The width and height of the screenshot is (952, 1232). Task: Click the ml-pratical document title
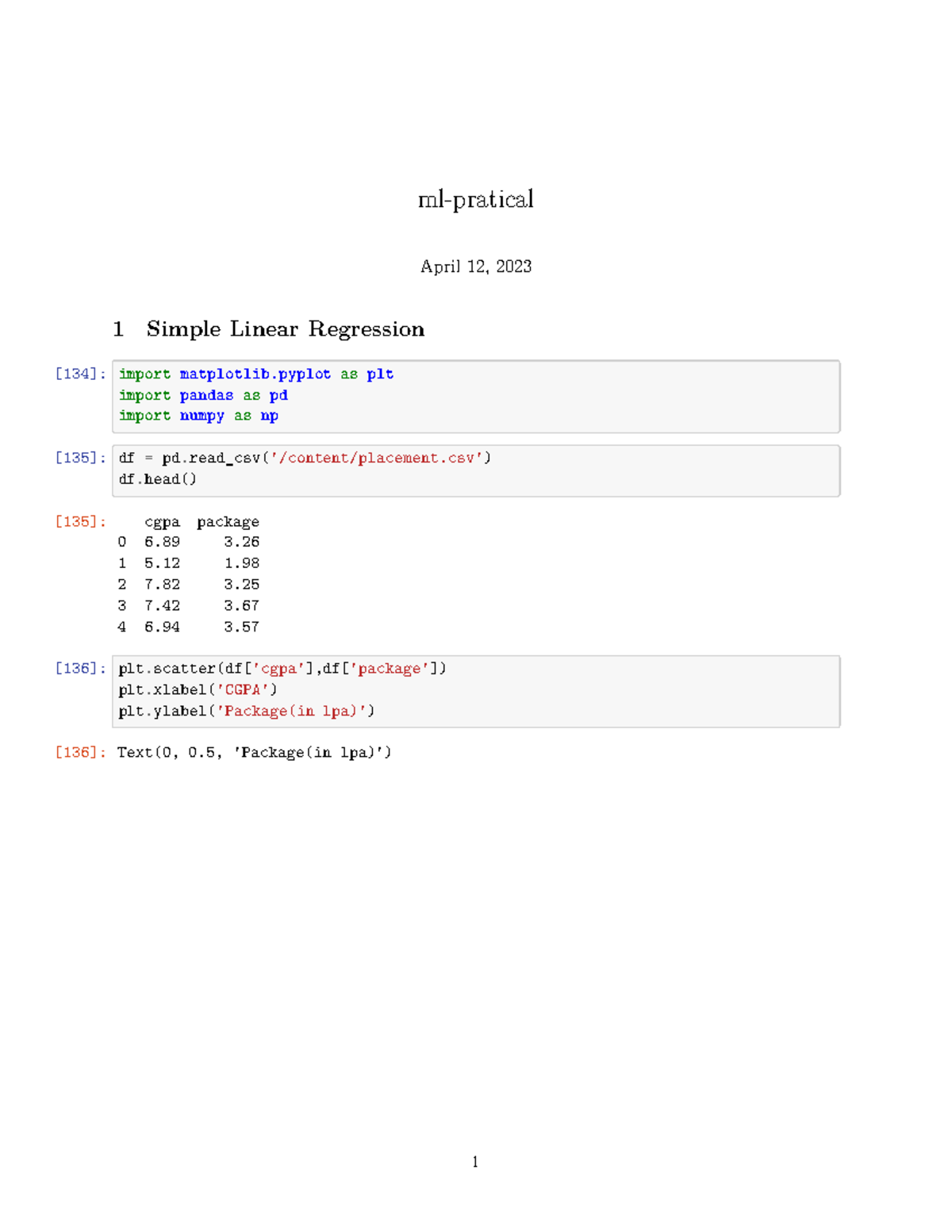coord(476,200)
